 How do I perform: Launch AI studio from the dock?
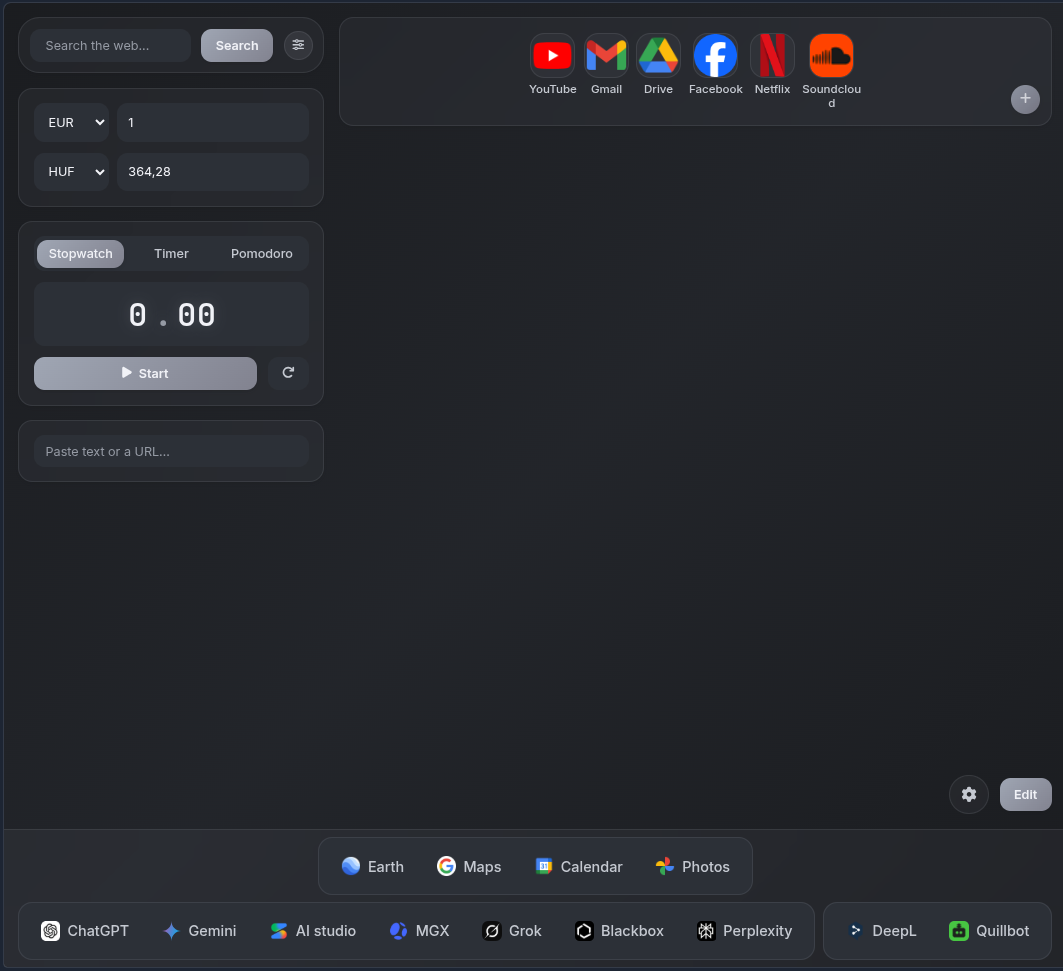[313, 931]
